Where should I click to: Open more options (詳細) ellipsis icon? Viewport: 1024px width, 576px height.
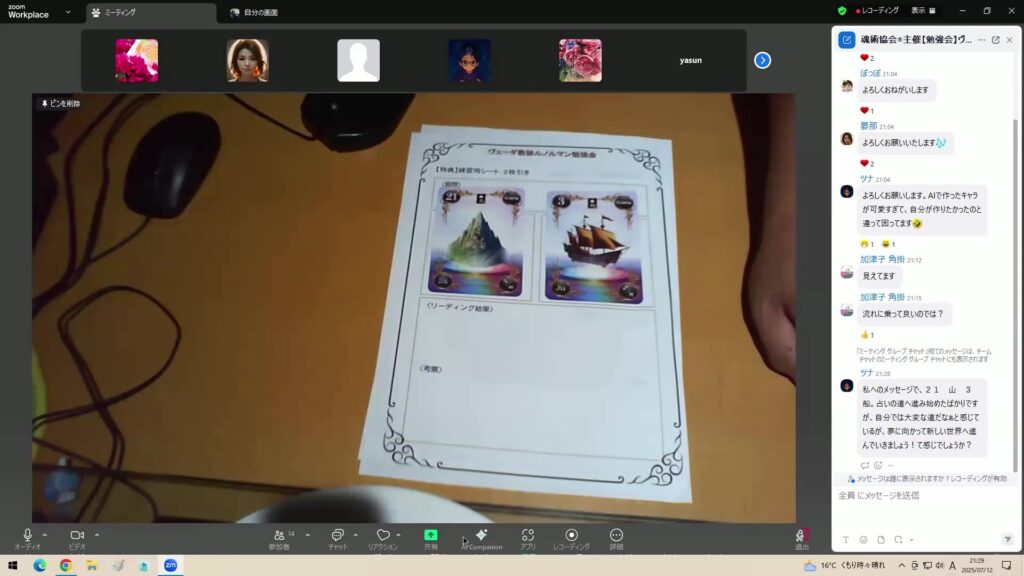[x=616, y=535]
